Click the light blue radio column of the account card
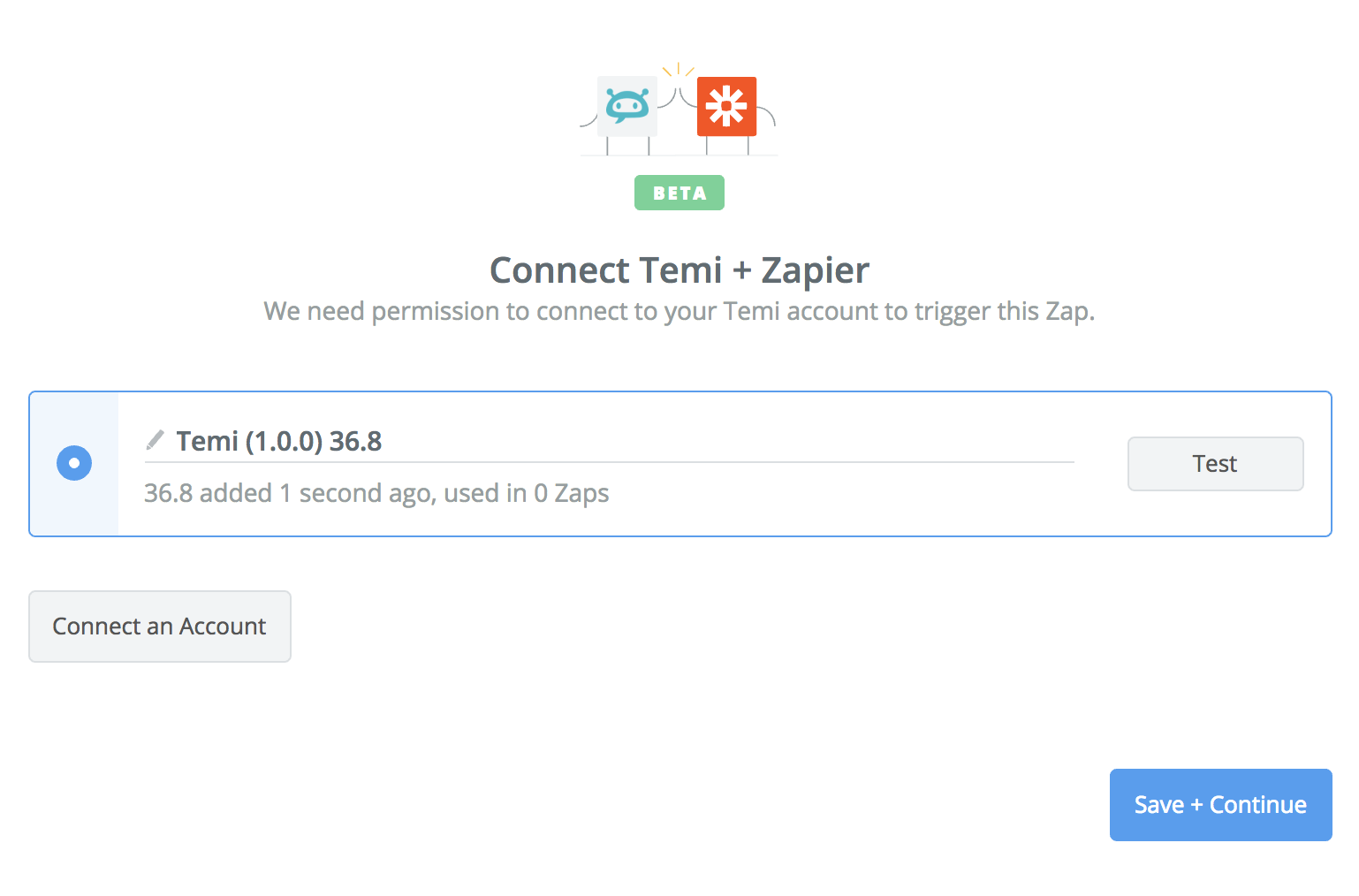The width and height of the screenshot is (1359, 896). (74, 464)
